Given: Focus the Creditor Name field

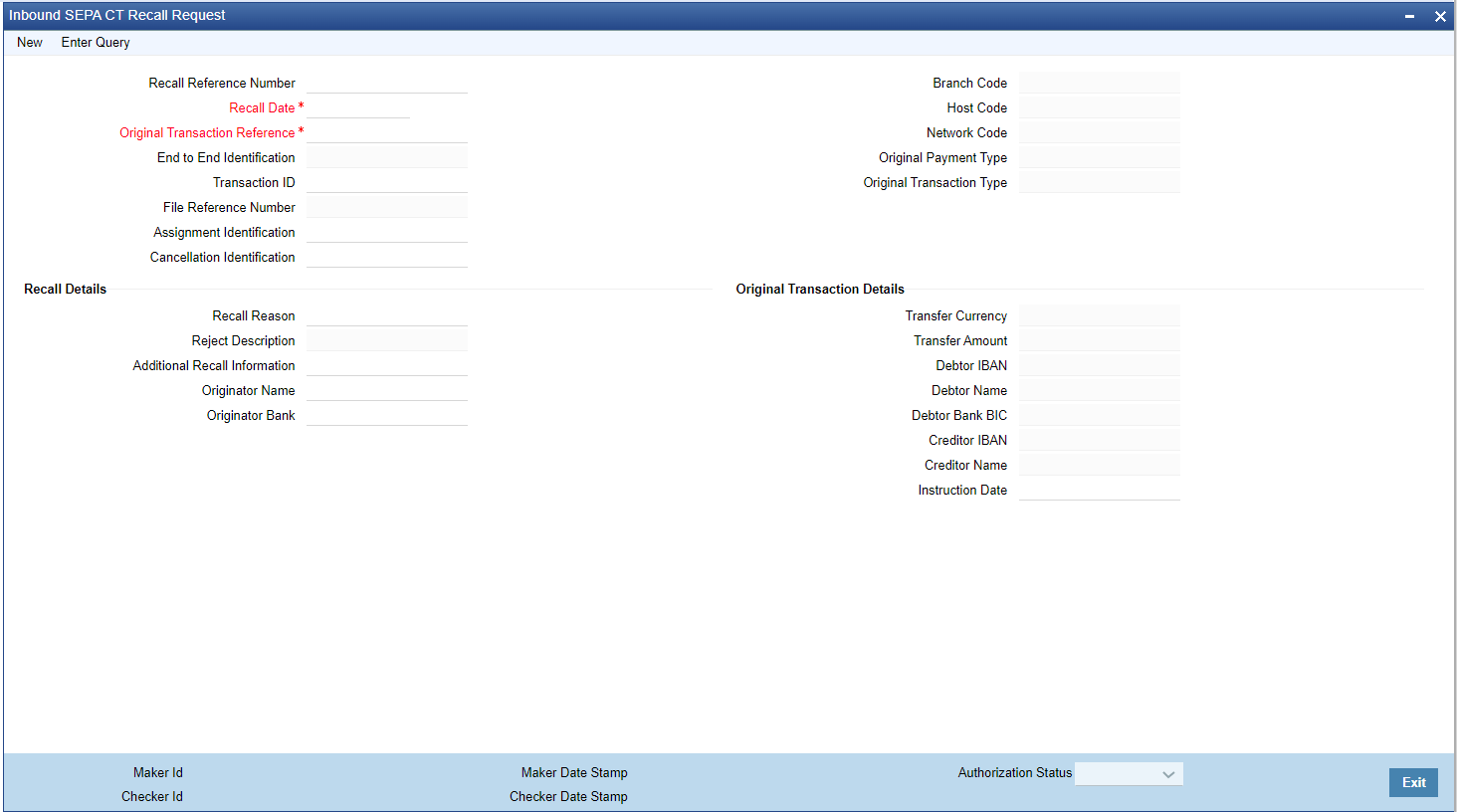Looking at the screenshot, I should [1100, 465].
